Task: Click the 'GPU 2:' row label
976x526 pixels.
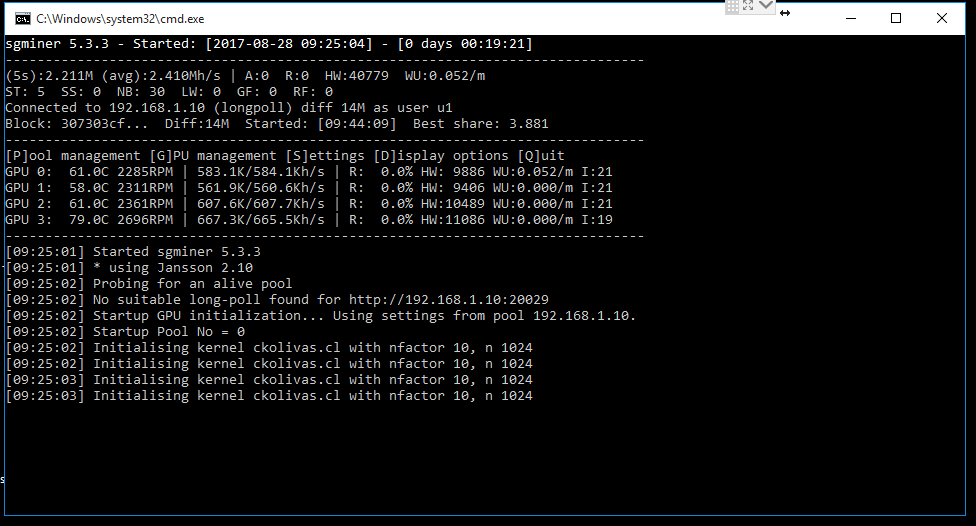Action: point(29,204)
